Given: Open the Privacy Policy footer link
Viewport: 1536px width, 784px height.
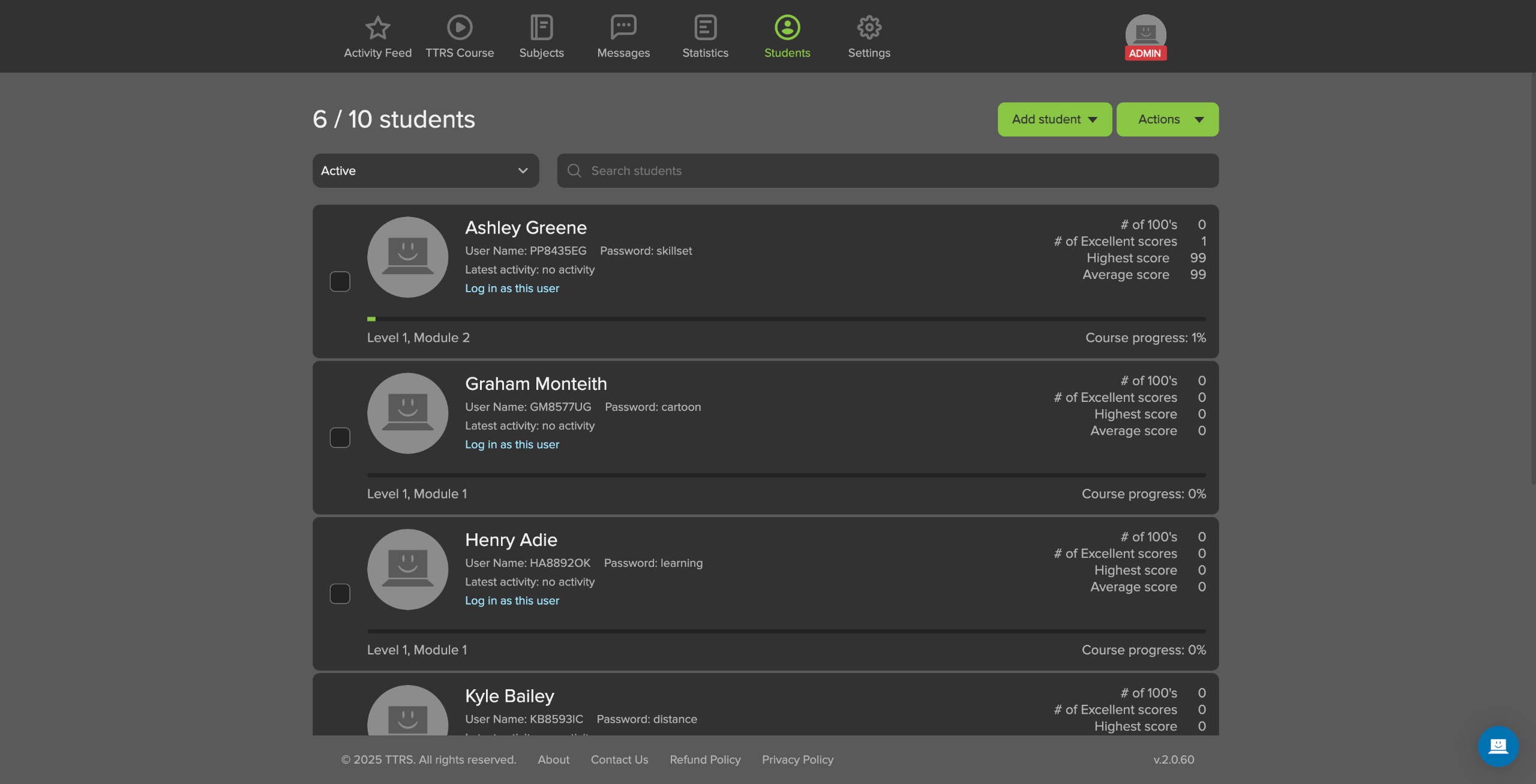Looking at the screenshot, I should [x=797, y=759].
